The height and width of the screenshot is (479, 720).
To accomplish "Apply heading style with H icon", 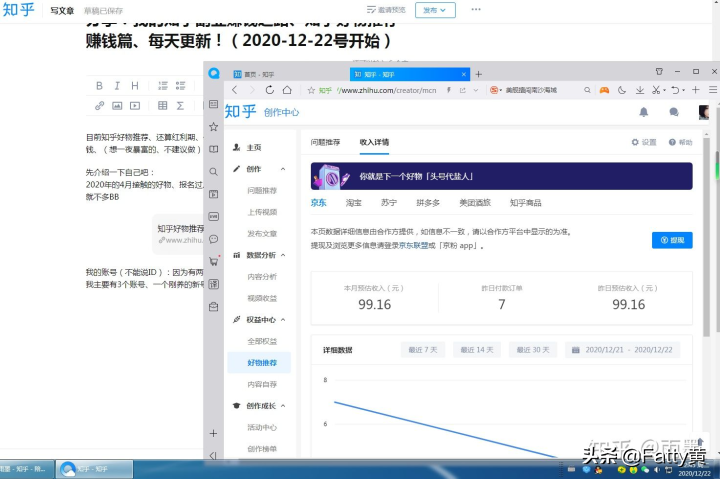I will click(x=135, y=85).
